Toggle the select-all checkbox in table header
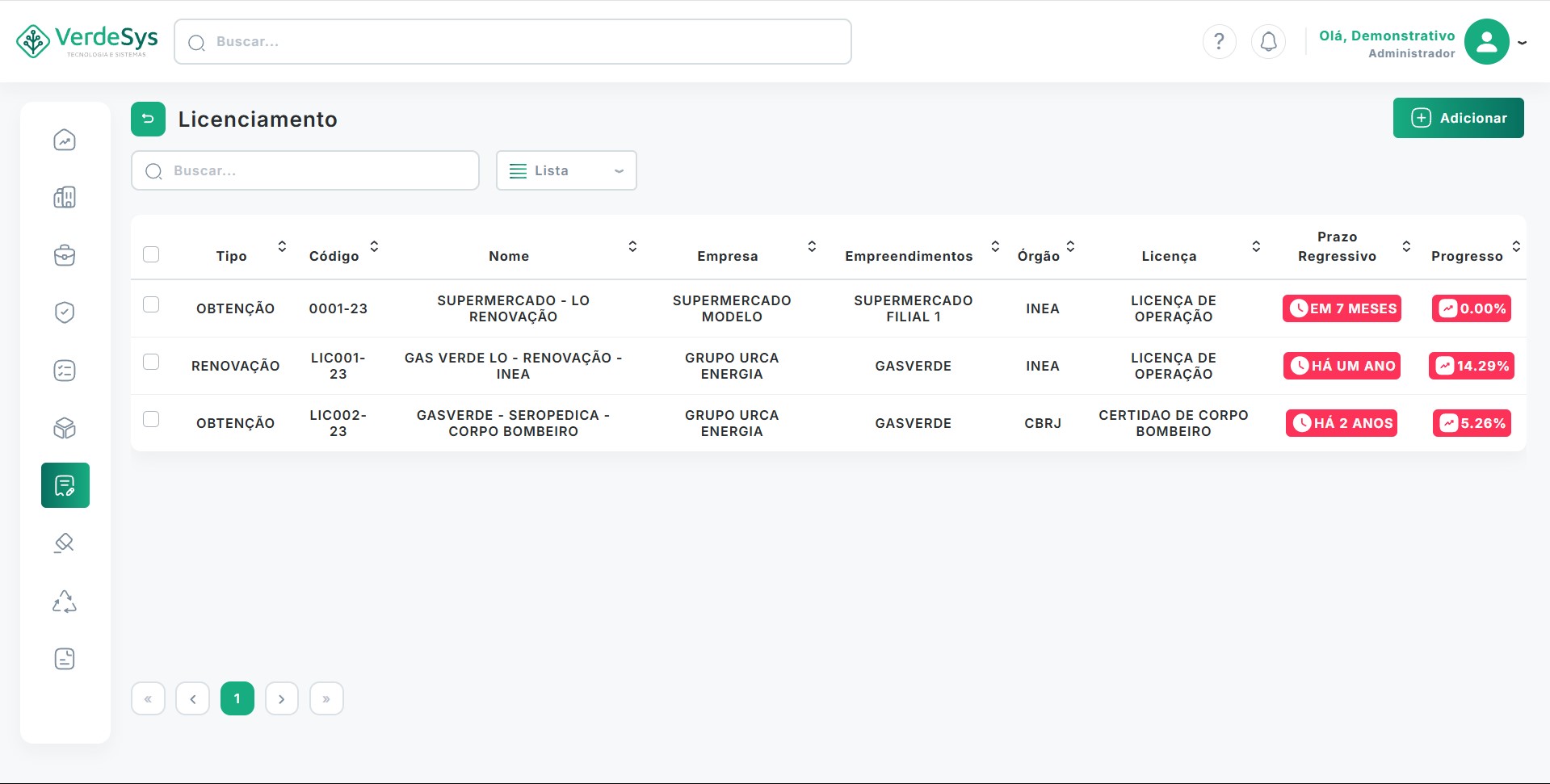Viewport: 1550px width, 784px height. [151, 254]
